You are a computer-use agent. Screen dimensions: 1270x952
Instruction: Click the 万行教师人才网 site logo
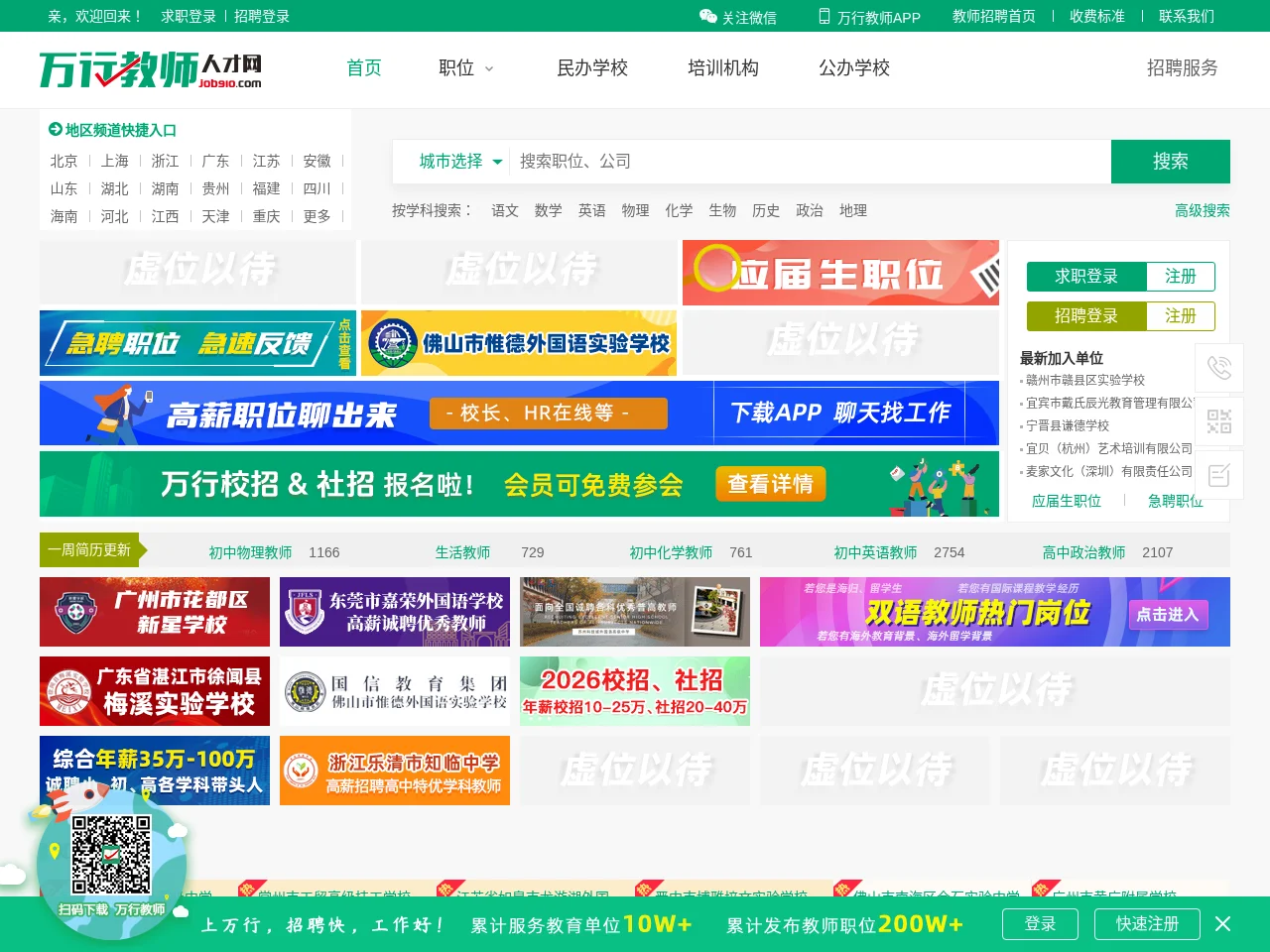[151, 69]
